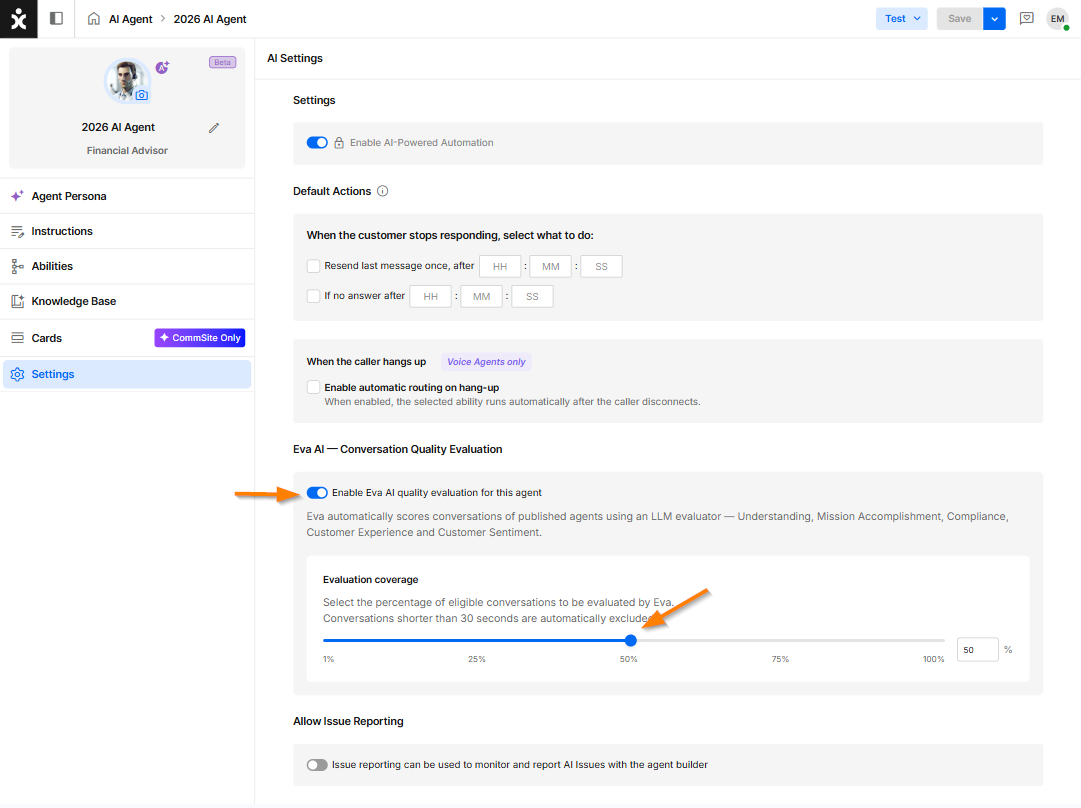The image size is (1081, 808).
Task: Click 2026 AI Agent breadcrumb
Action: pyautogui.click(x=210, y=19)
